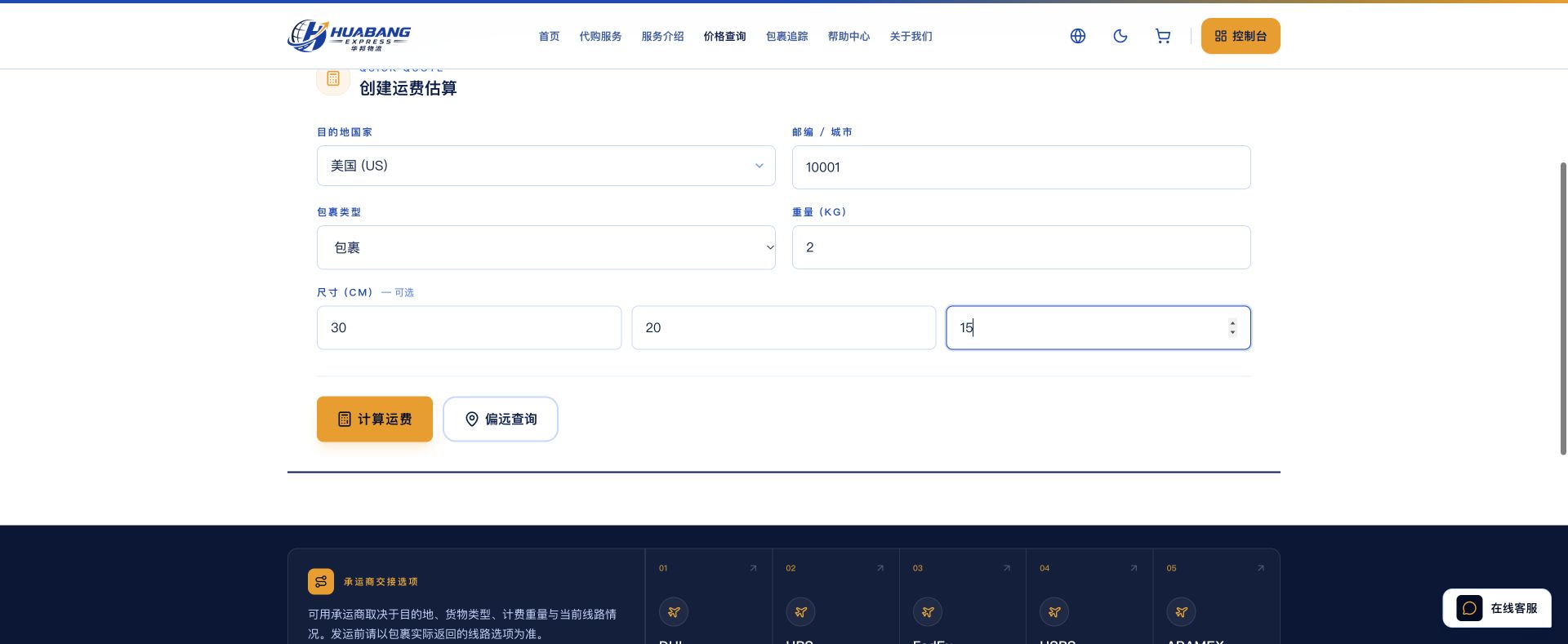This screenshot has height=644, width=1568.
Task: Open the 代购服务 menu item
Action: tap(600, 36)
